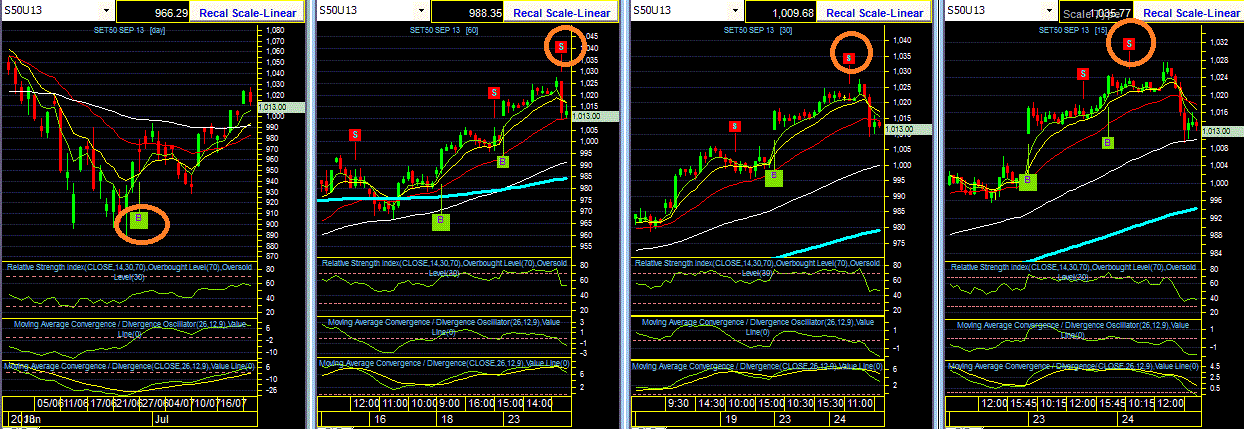Click the Relative Strength Index label in the 60-minute chart

443,267
